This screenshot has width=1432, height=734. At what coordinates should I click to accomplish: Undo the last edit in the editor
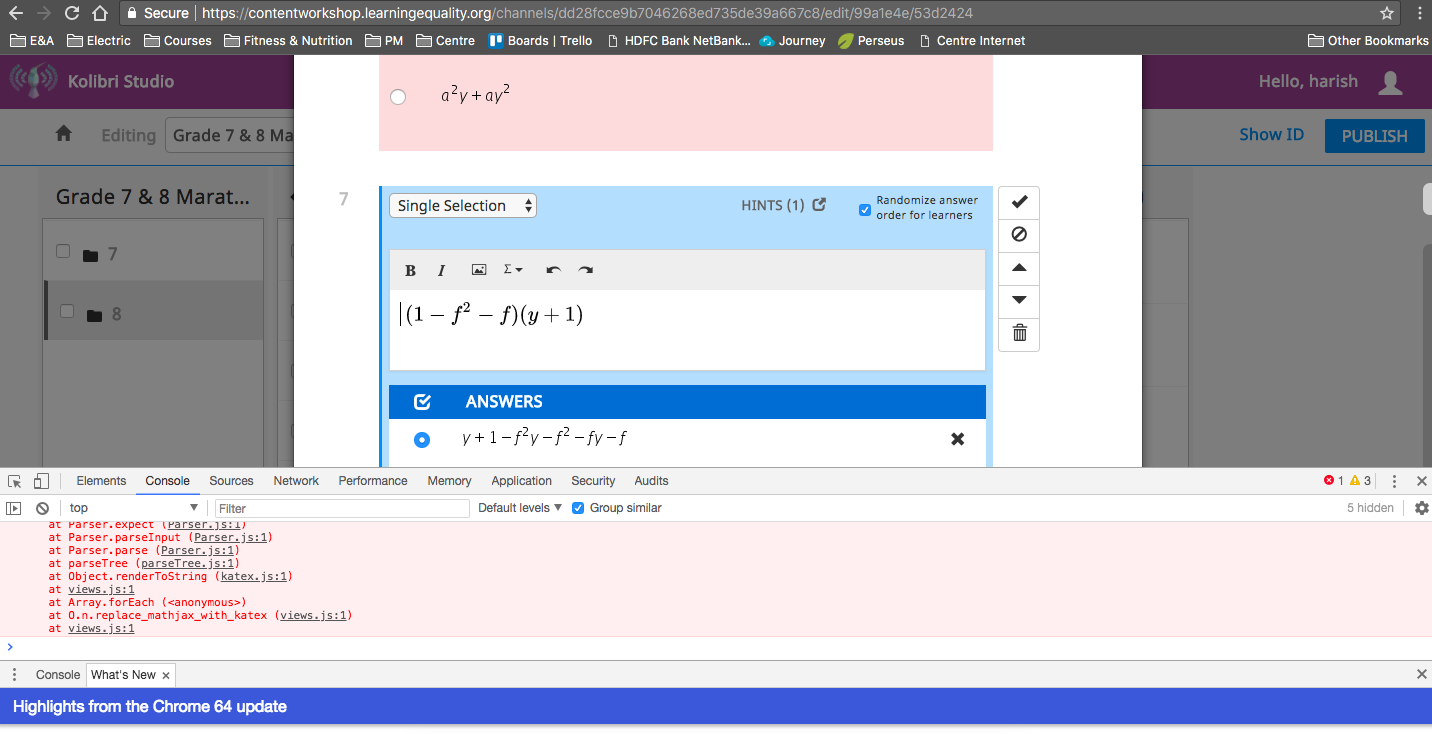[x=554, y=270]
